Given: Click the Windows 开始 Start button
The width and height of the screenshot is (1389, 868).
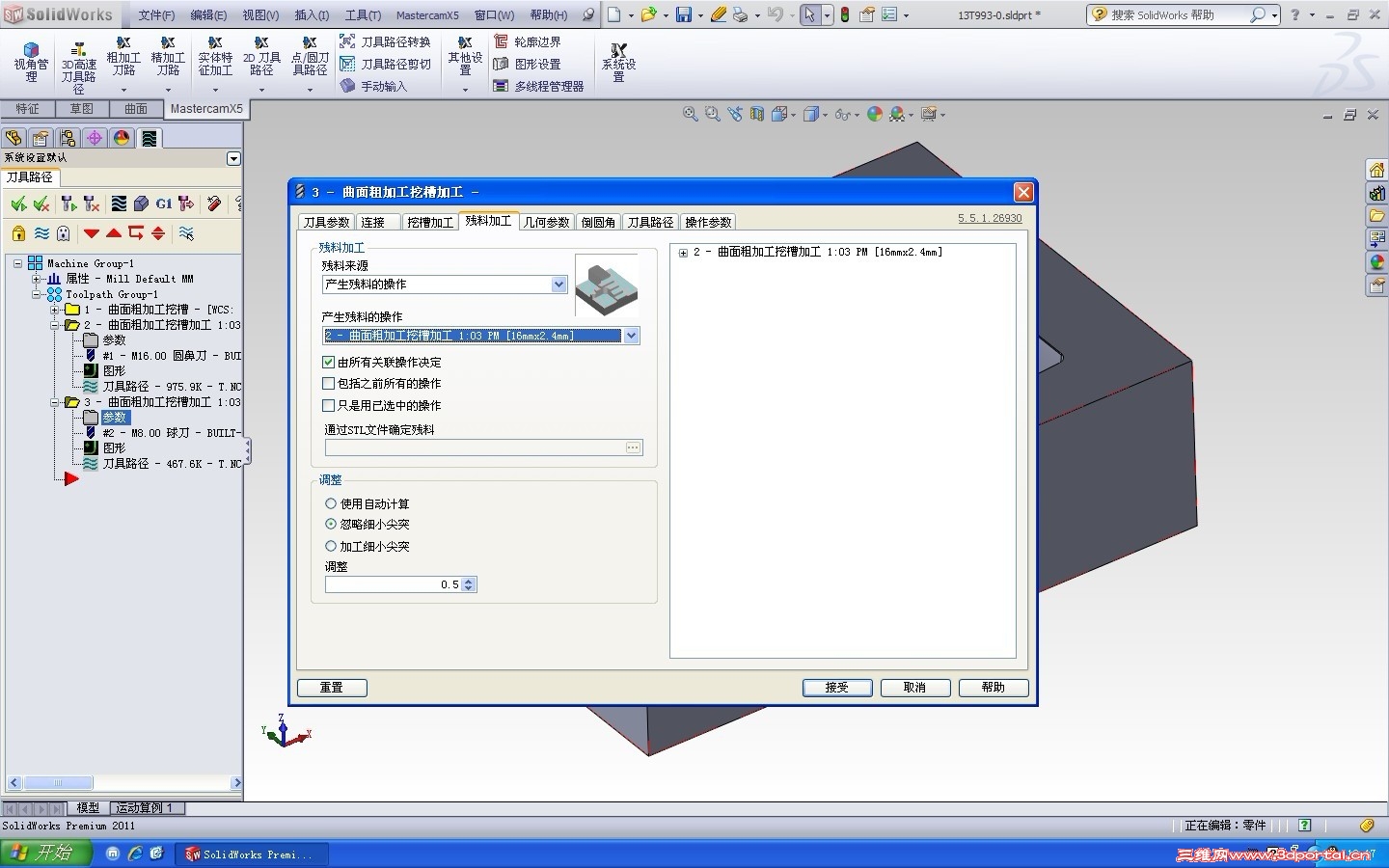Looking at the screenshot, I should pos(46,854).
